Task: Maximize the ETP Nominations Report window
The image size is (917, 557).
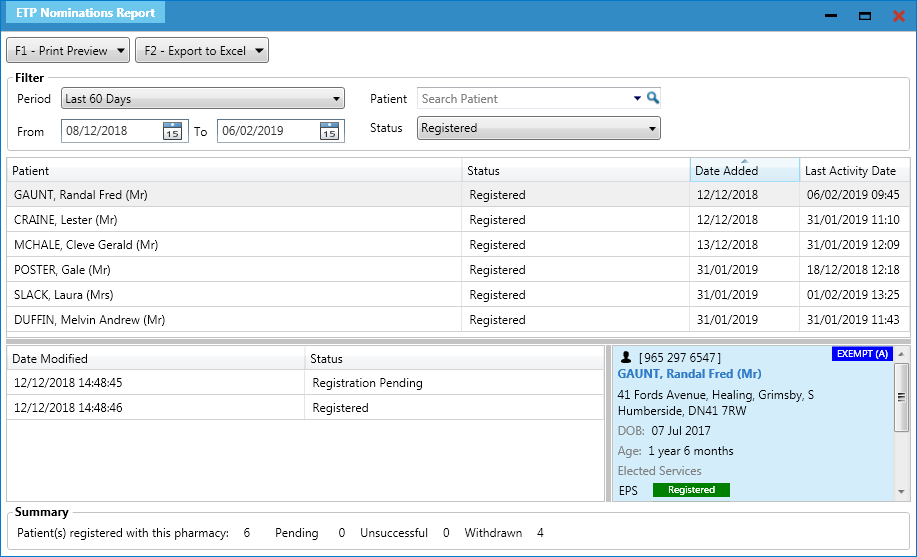Action: [x=865, y=16]
